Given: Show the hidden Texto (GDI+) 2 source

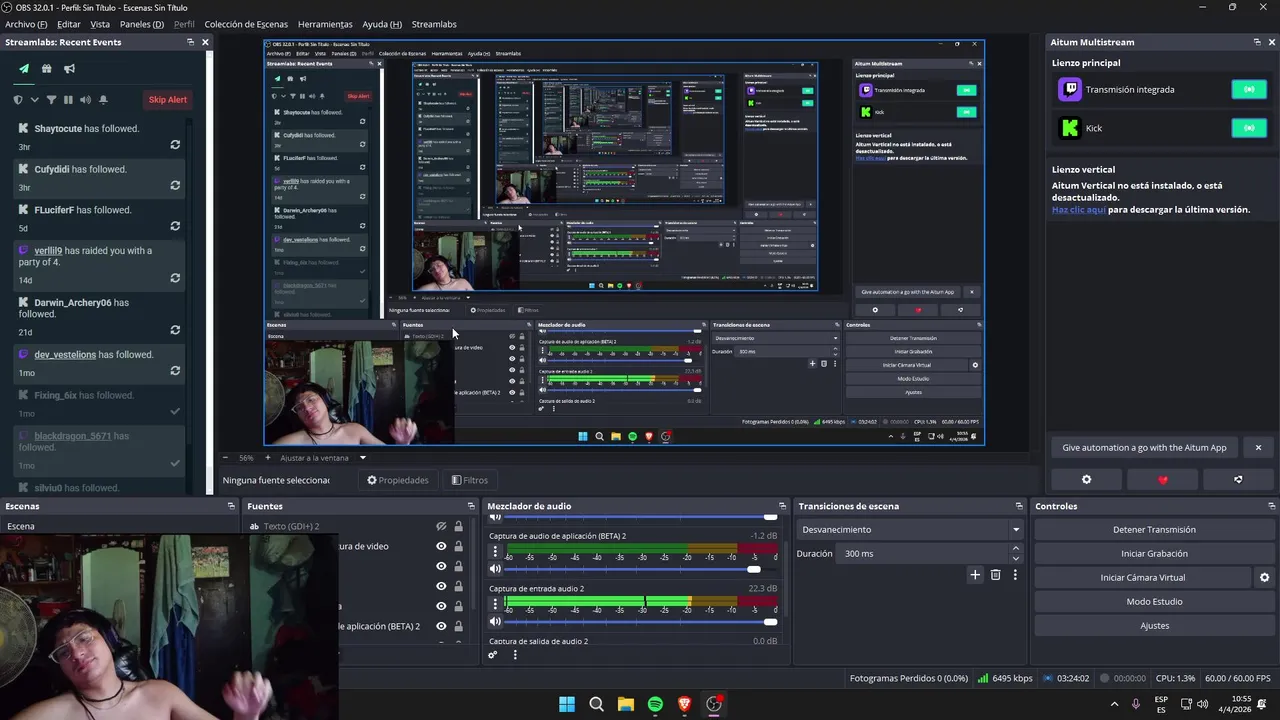Looking at the screenshot, I should coord(441,526).
